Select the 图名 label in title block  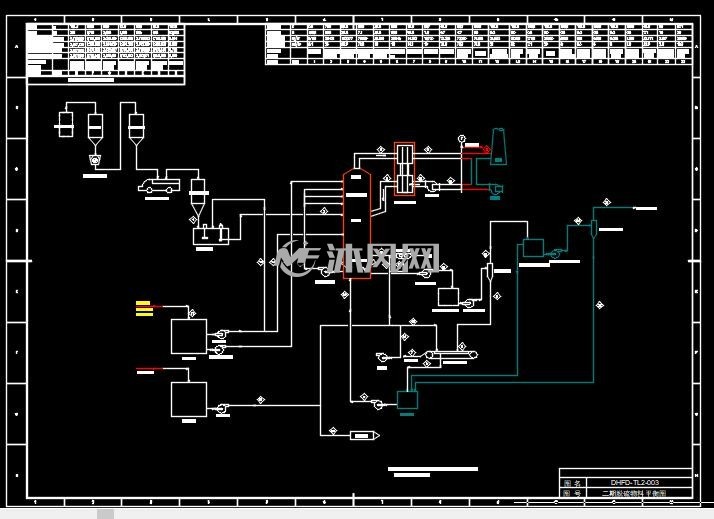(572, 483)
